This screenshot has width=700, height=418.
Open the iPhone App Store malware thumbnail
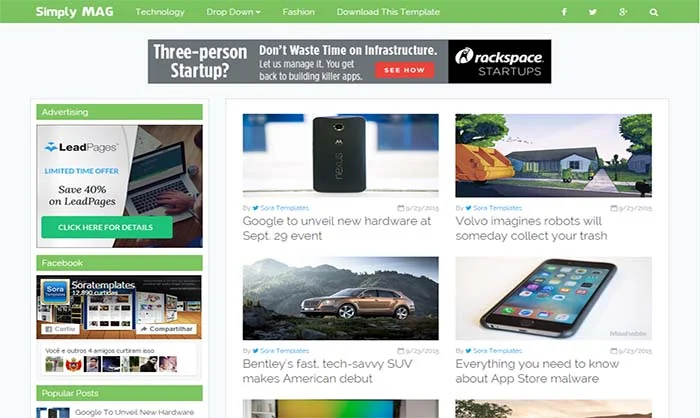[x=554, y=298]
